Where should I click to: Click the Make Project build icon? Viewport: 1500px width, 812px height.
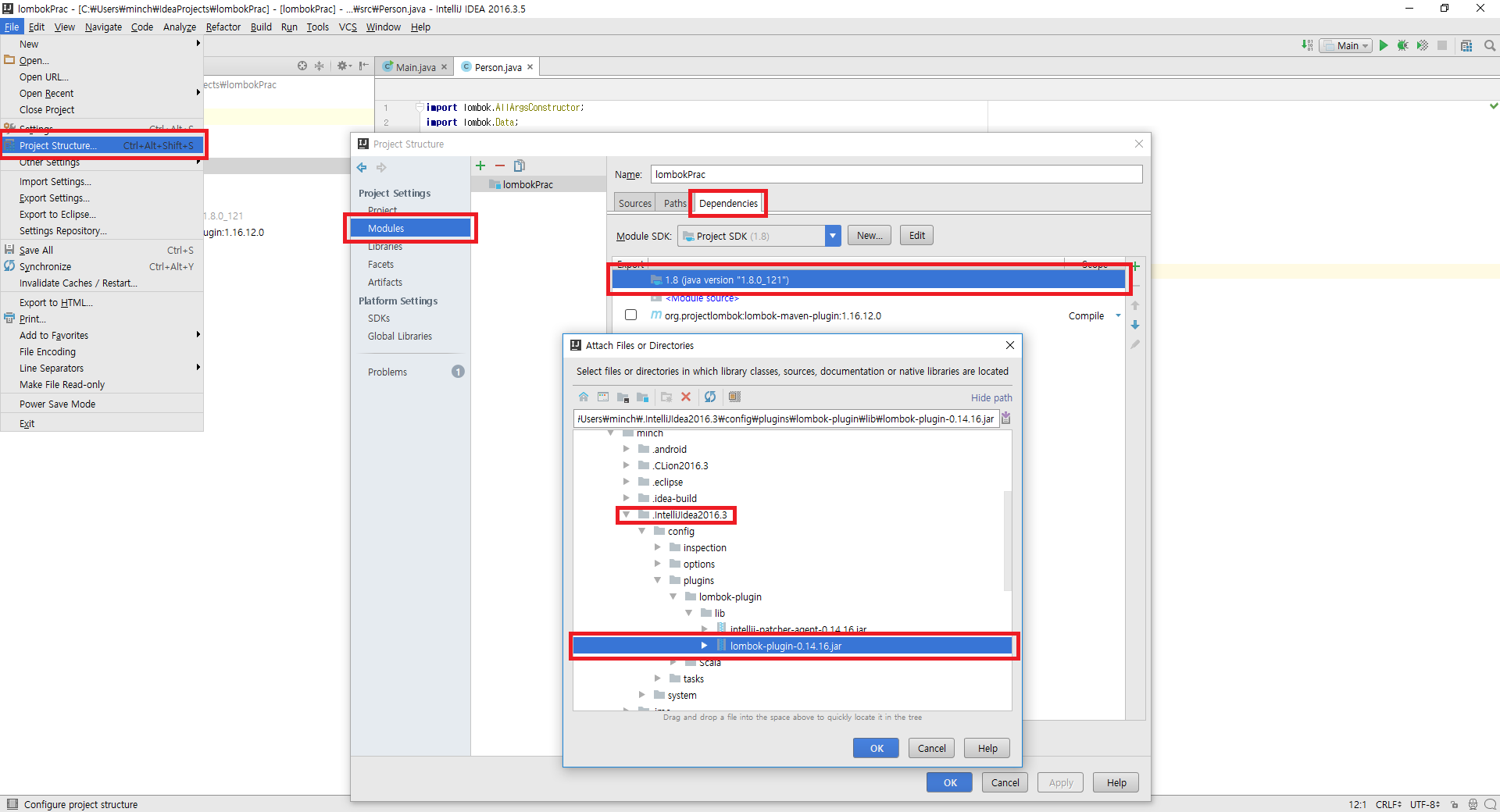1307,45
